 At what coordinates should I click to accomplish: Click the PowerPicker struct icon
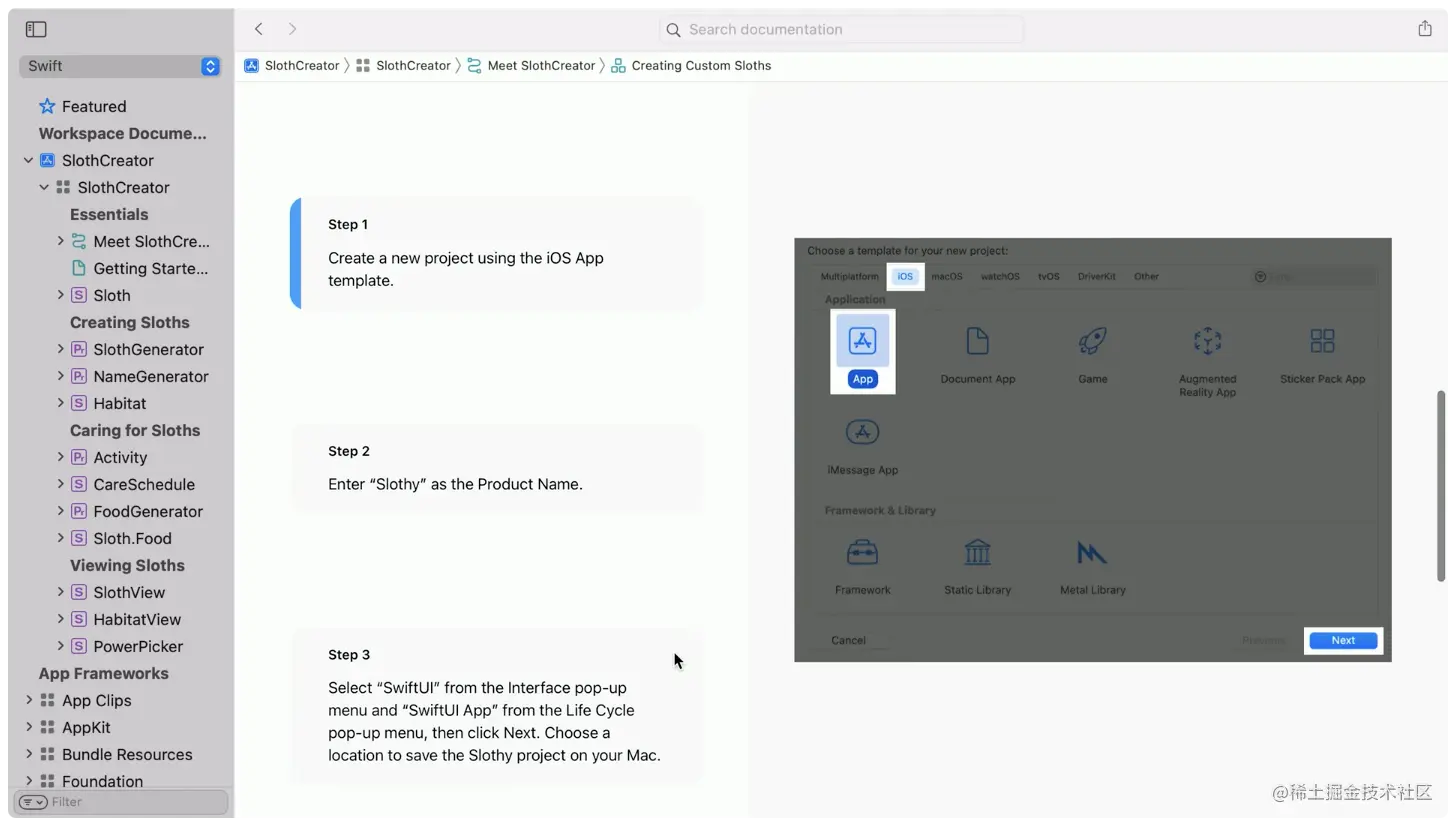pyautogui.click(x=79, y=646)
